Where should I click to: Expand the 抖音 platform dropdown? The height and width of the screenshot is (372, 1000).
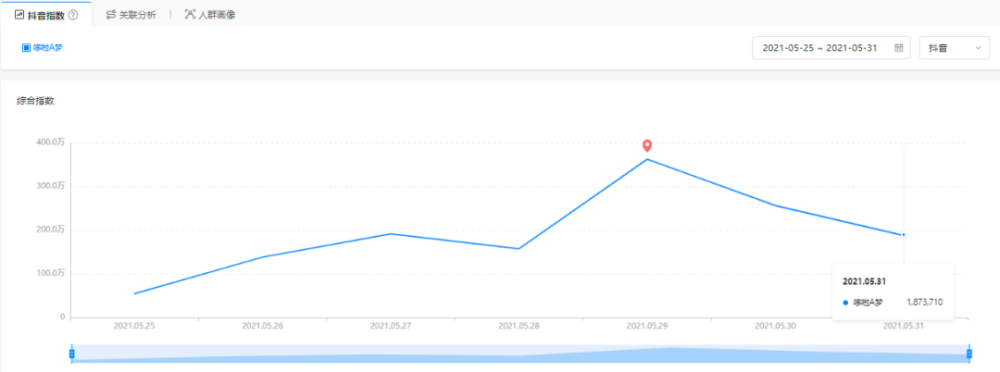pyautogui.click(x=954, y=48)
